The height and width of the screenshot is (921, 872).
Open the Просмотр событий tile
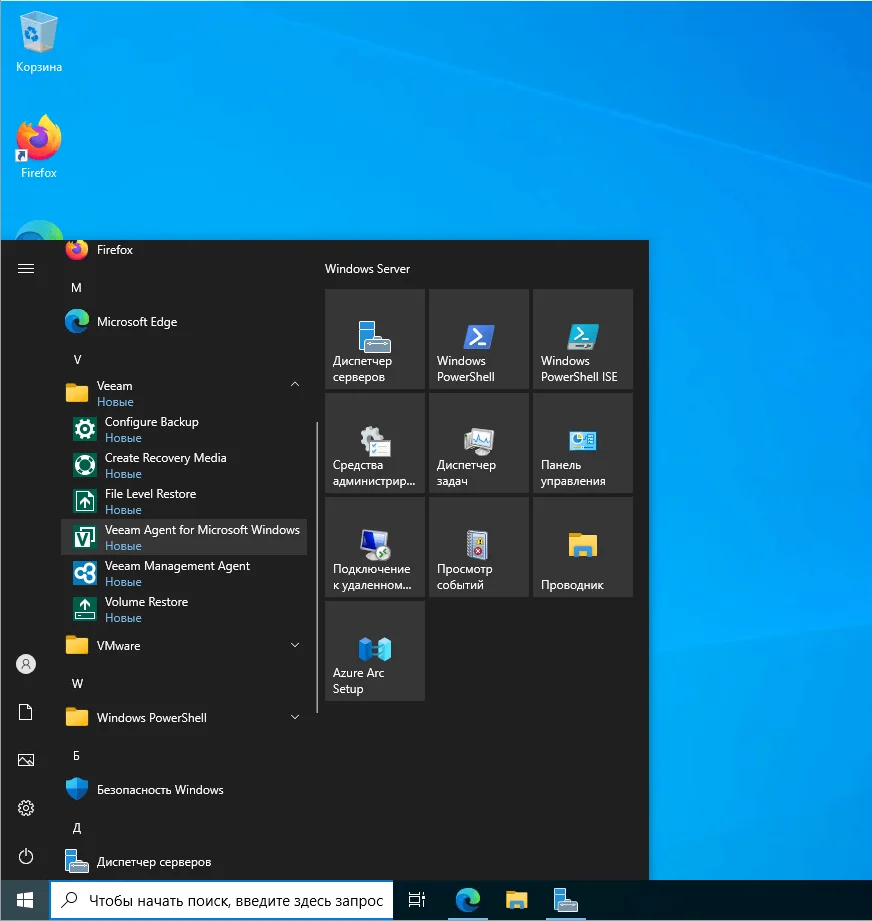[x=479, y=547]
